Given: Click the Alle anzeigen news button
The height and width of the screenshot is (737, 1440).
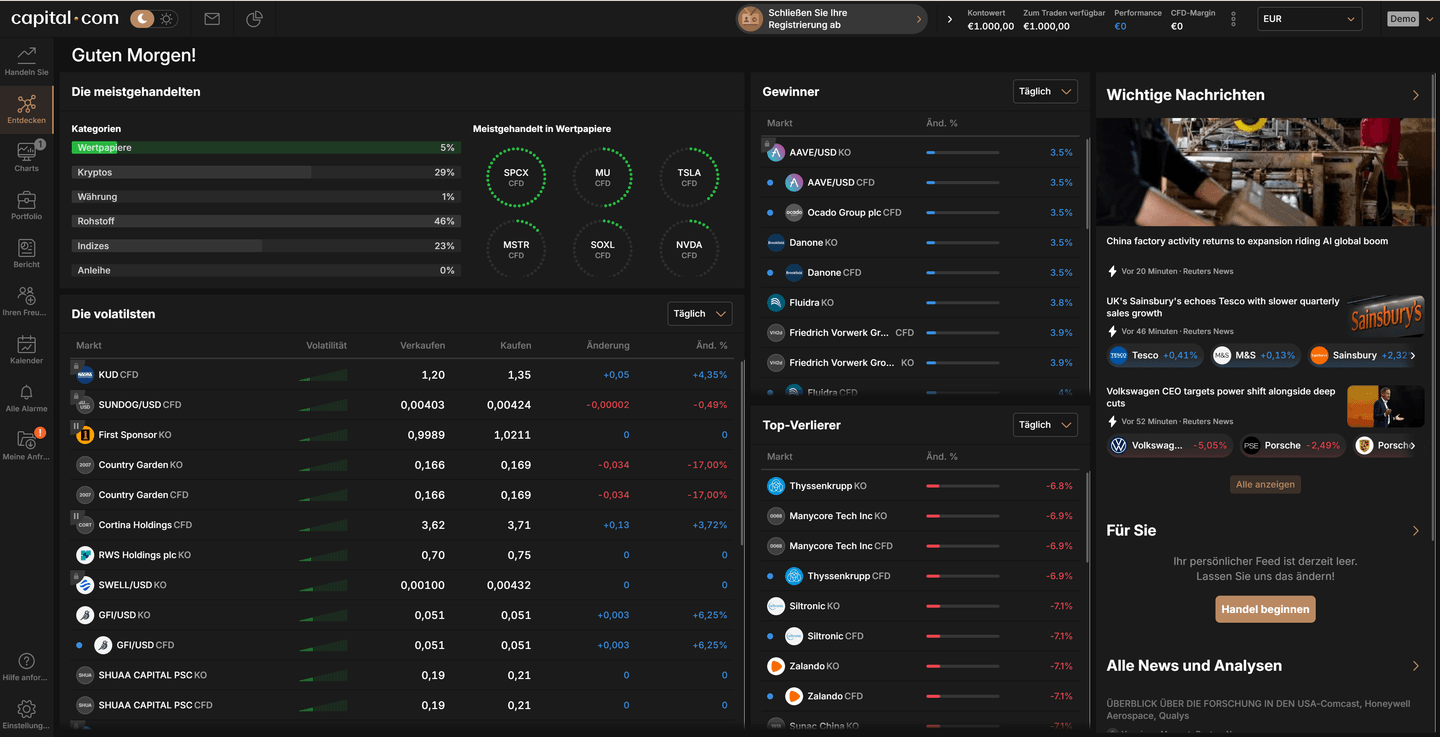Looking at the screenshot, I should click(x=1265, y=484).
